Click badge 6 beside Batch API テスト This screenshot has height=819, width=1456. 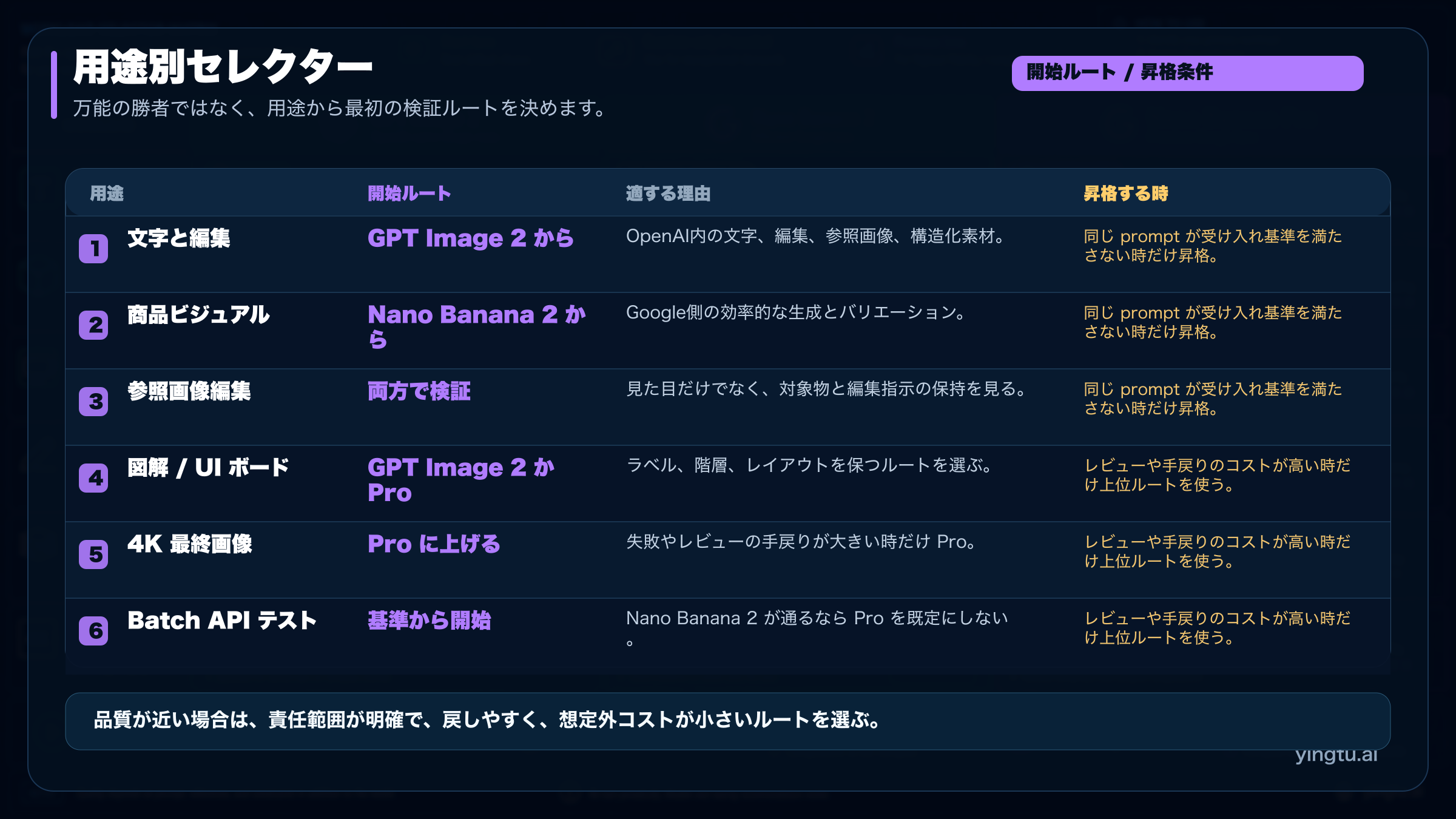pos(94,631)
